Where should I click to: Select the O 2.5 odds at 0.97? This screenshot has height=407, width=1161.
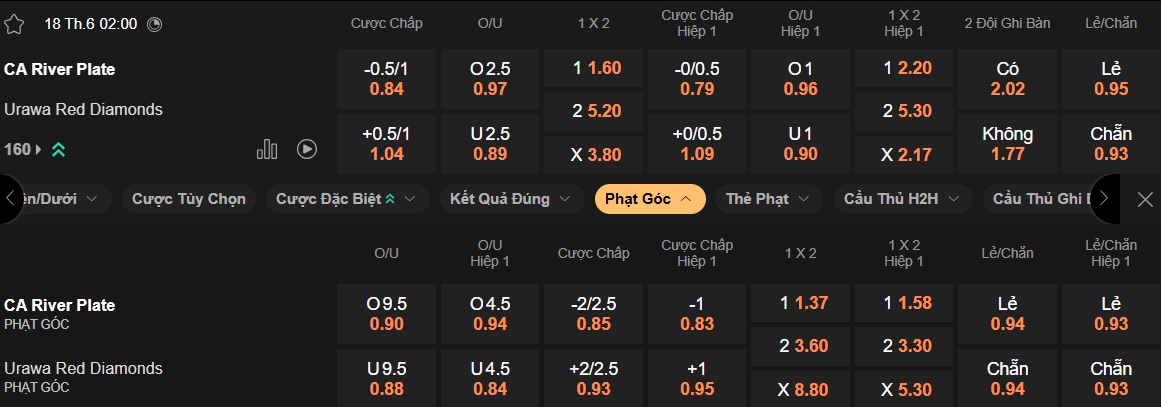pos(490,79)
